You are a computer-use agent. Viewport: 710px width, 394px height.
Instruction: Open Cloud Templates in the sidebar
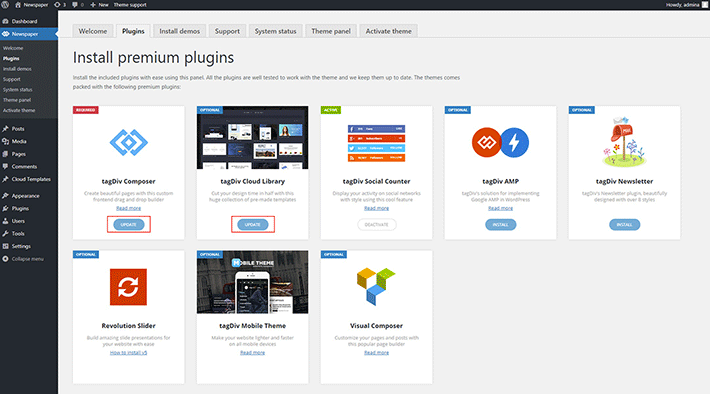pos(31,179)
